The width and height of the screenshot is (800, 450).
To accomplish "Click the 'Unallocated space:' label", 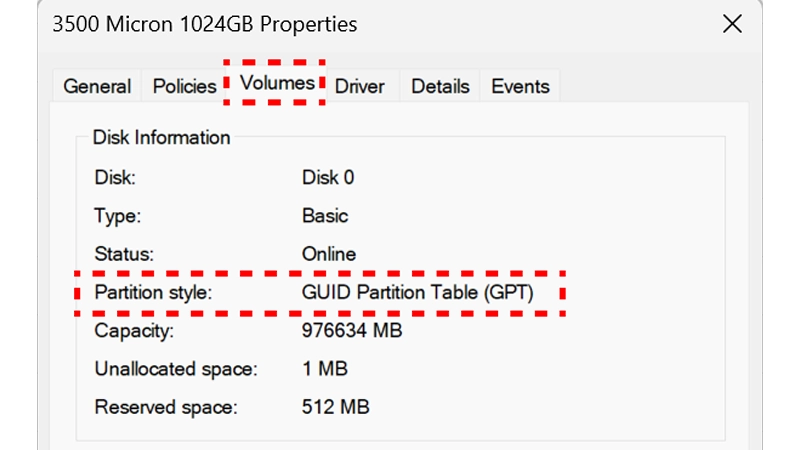I will click(176, 369).
